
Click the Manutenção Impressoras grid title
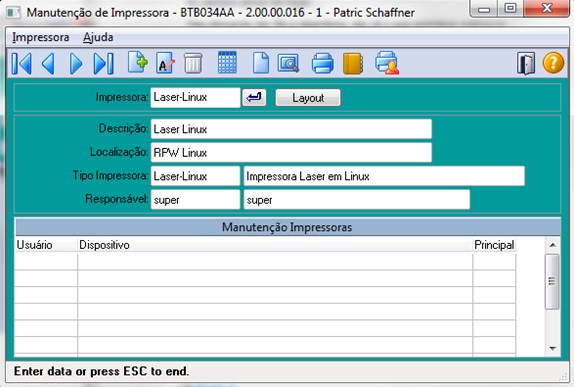pyautogui.click(x=287, y=227)
